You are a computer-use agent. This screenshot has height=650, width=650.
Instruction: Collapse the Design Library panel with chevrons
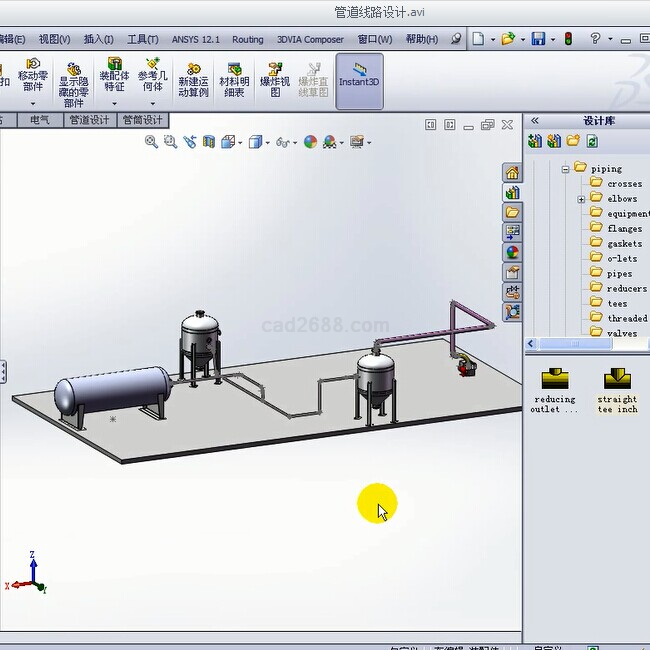click(535, 120)
